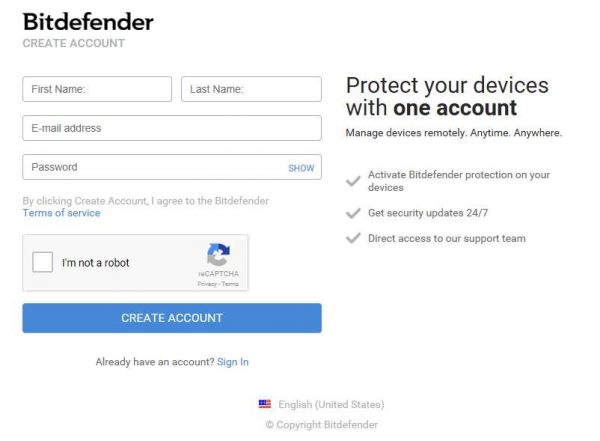Open reCAPTCHA Terms link
Viewport: 600px width, 441px height.
[x=230, y=284]
